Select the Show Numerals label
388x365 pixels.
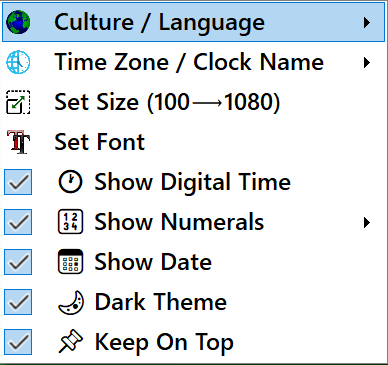point(179,222)
